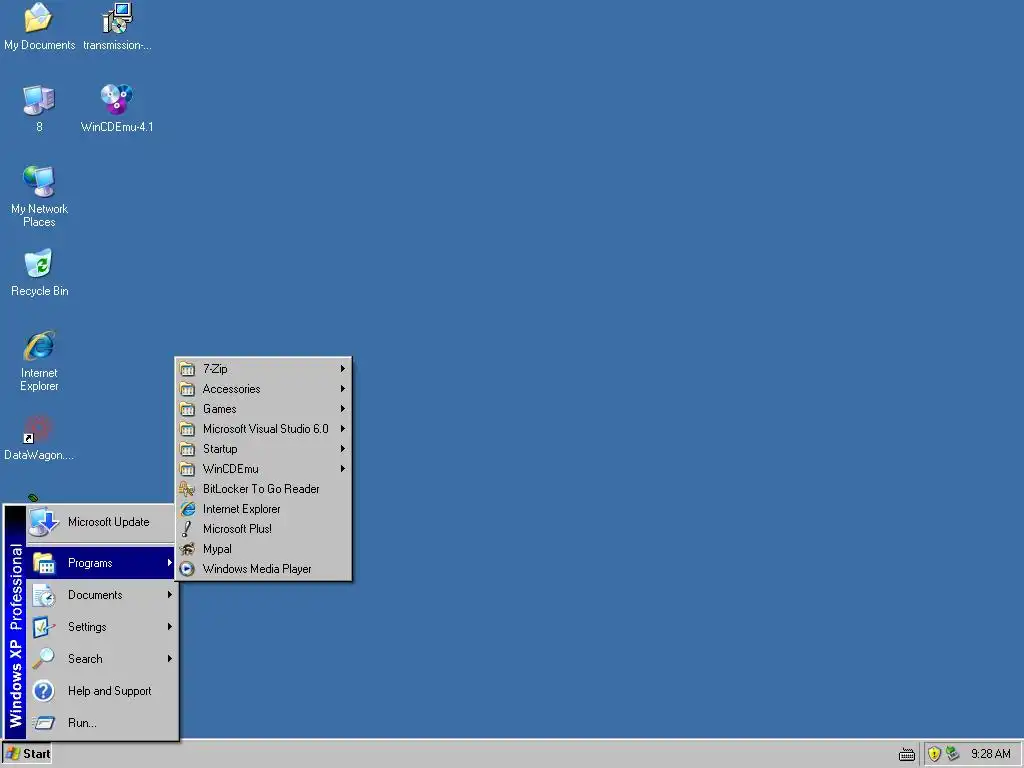Click the Microsoft Update globe icon
This screenshot has width=1024, height=768.
point(44,522)
